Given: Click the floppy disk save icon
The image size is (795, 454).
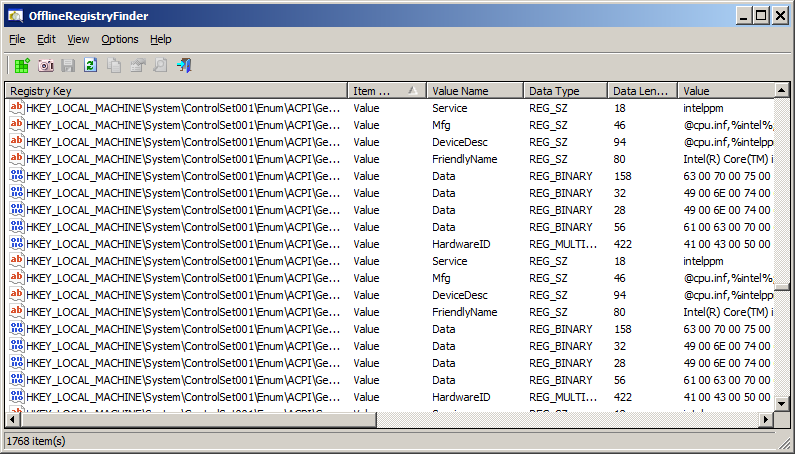Looking at the screenshot, I should tap(68, 65).
